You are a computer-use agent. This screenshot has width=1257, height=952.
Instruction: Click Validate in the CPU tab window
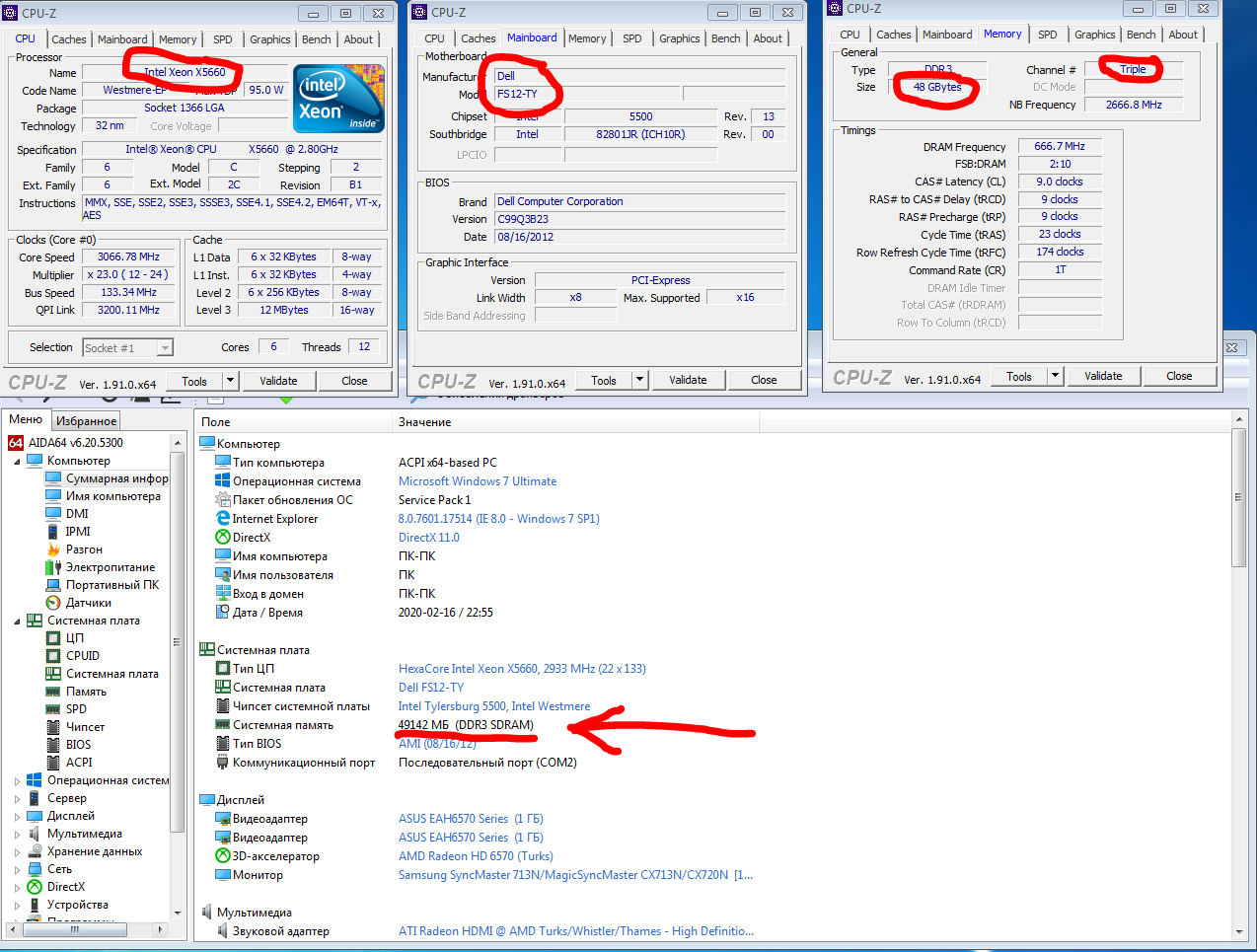point(278,381)
